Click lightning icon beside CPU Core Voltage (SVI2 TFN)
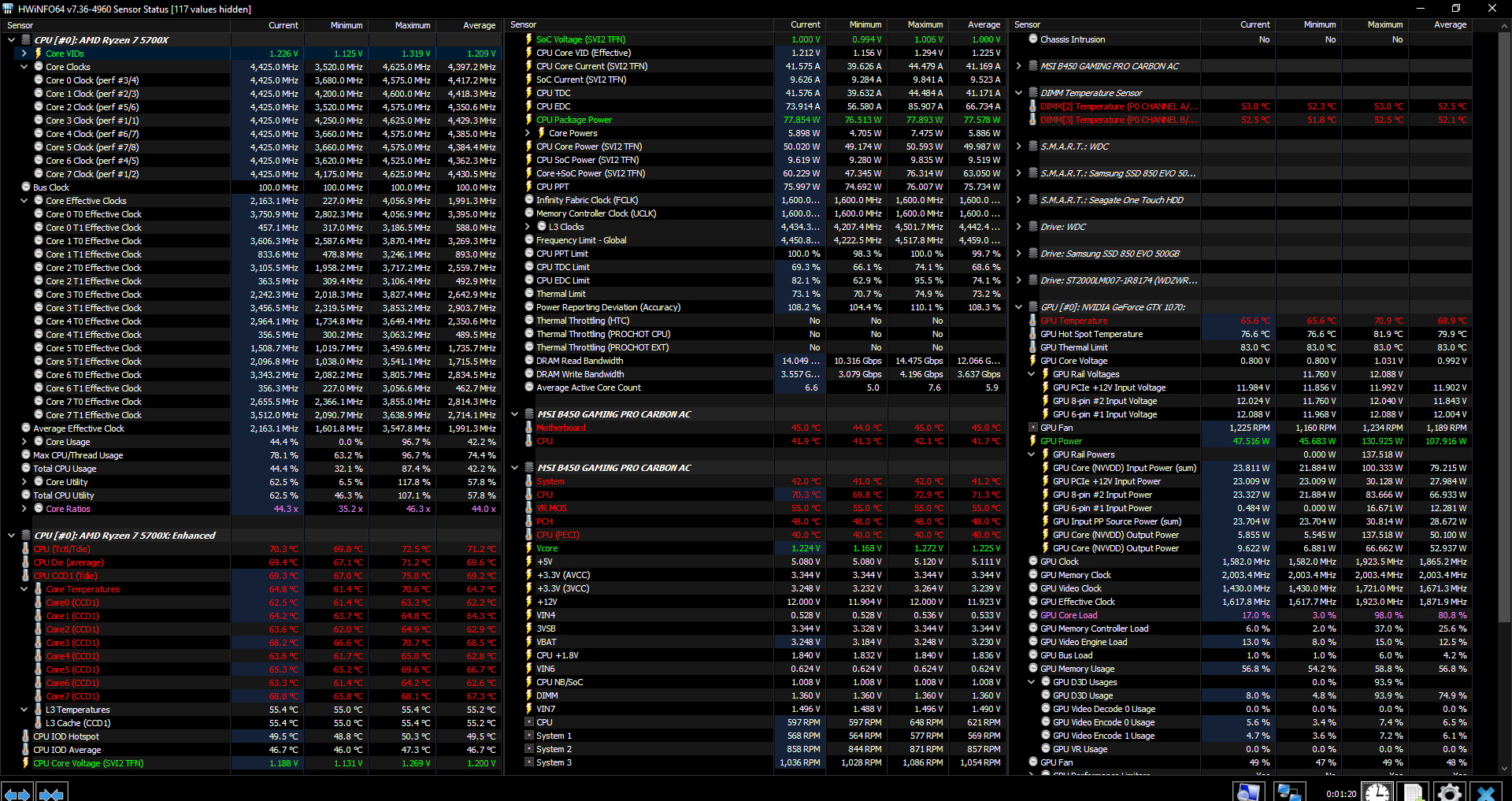1512x801 pixels. [x=25, y=763]
